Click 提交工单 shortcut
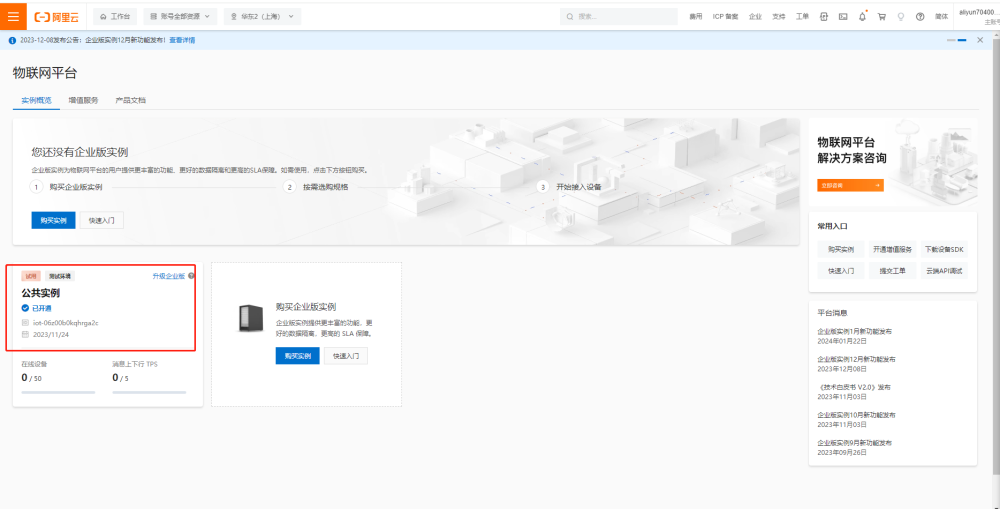This screenshot has width=1000, height=509. click(x=892, y=270)
